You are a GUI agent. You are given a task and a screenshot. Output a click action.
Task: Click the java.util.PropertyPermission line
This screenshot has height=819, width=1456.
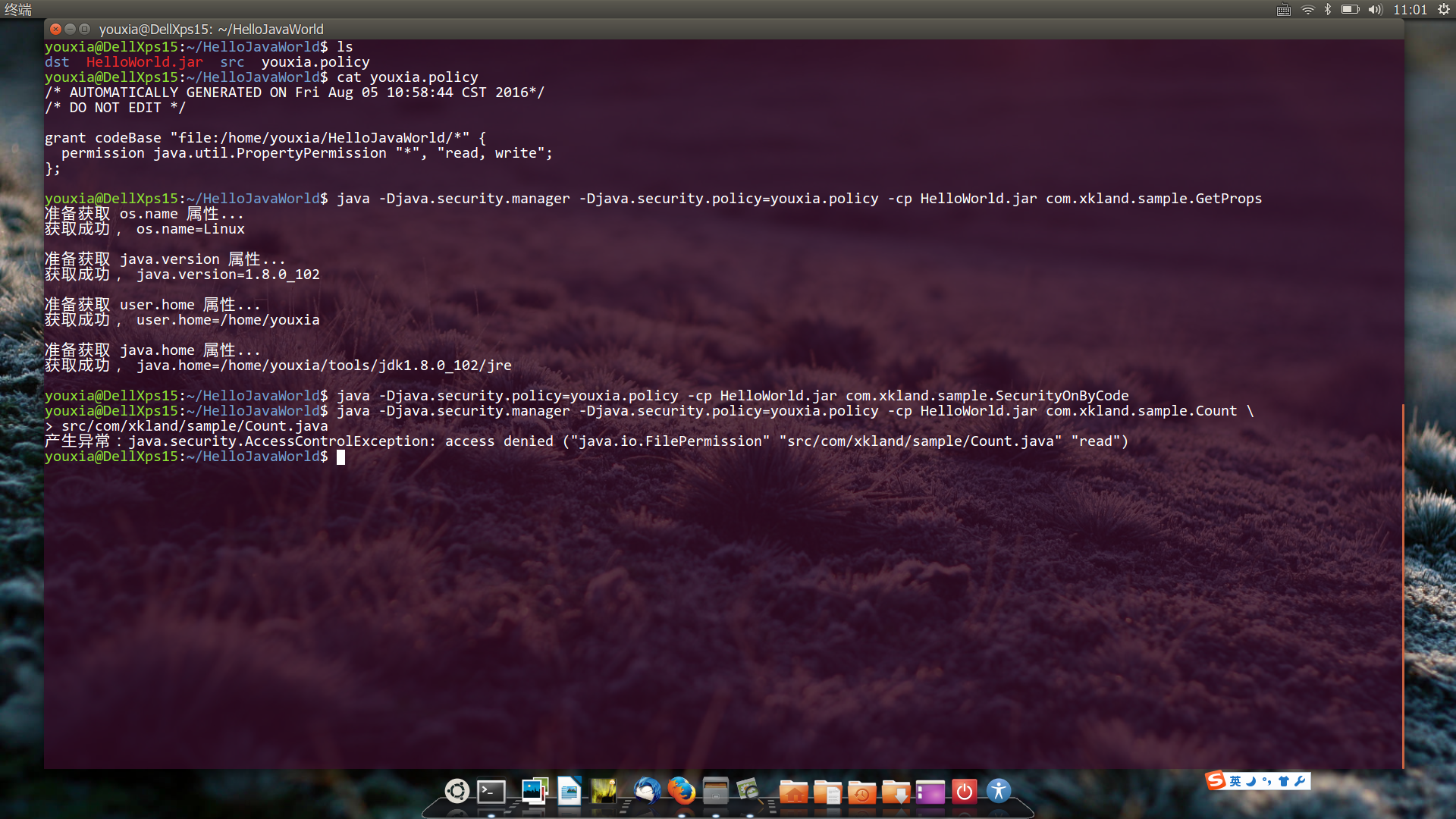point(307,153)
